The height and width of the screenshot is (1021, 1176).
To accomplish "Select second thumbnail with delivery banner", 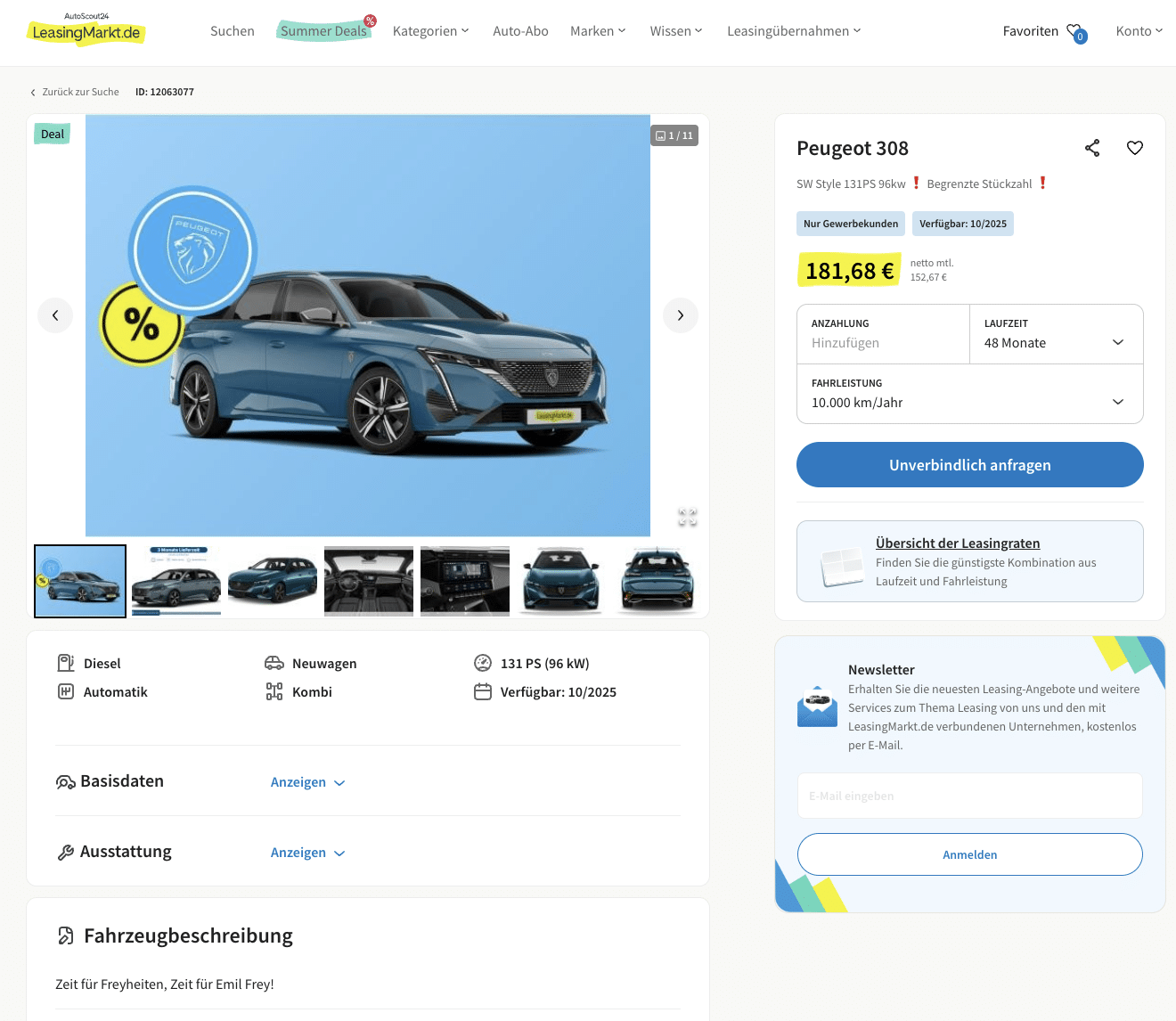I will pos(176,581).
